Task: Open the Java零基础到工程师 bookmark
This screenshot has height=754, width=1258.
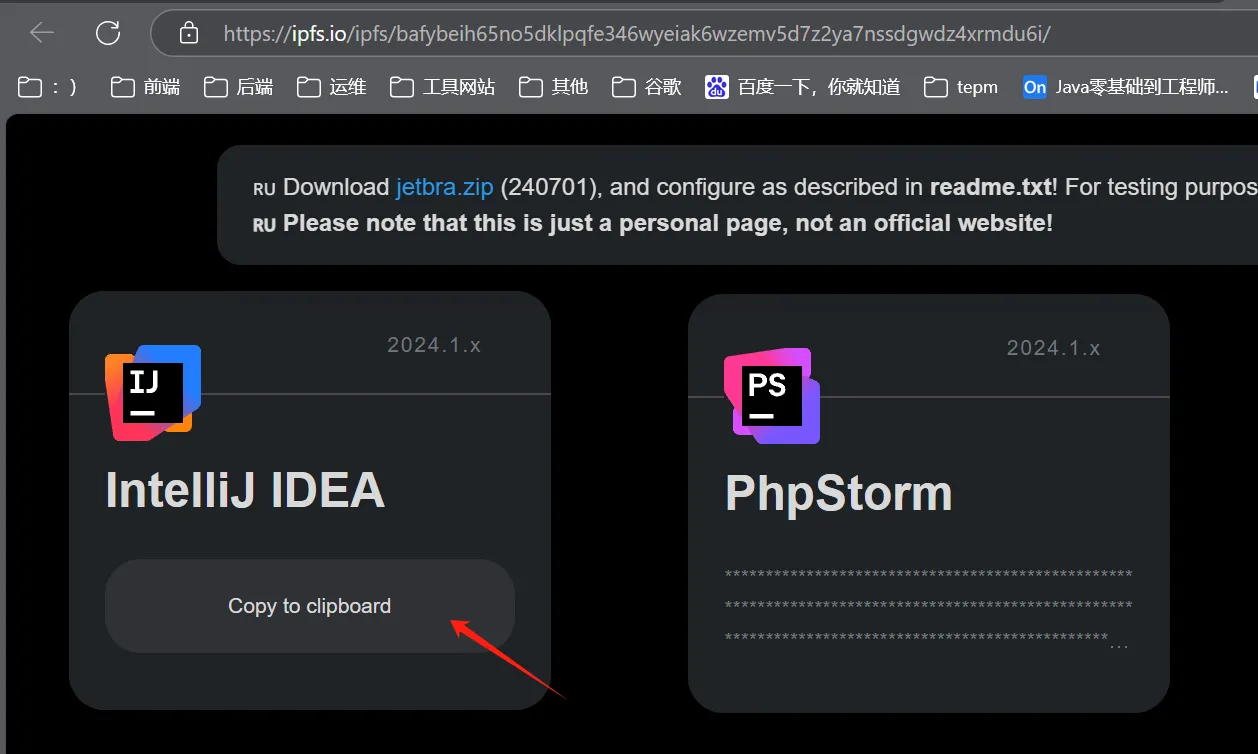Action: pyautogui.click(x=1126, y=87)
